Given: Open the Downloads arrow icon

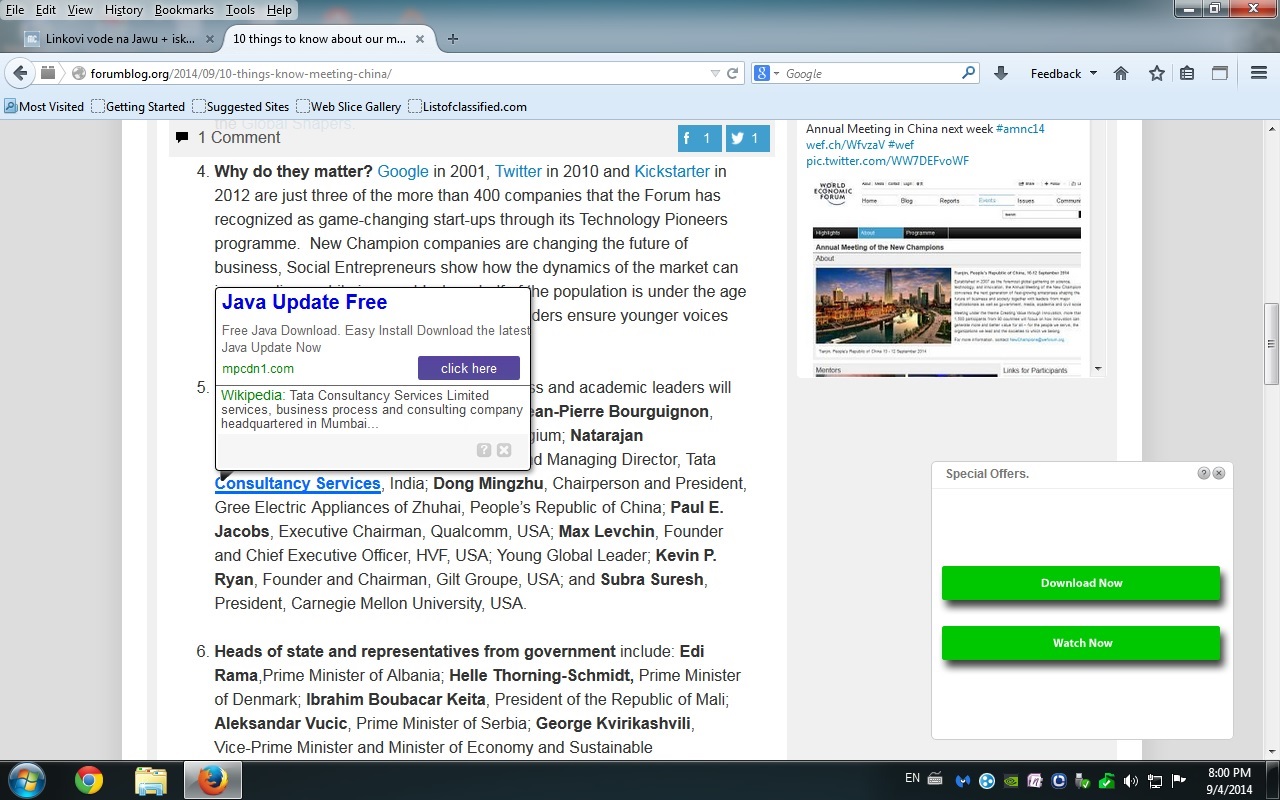Looking at the screenshot, I should [1001, 73].
